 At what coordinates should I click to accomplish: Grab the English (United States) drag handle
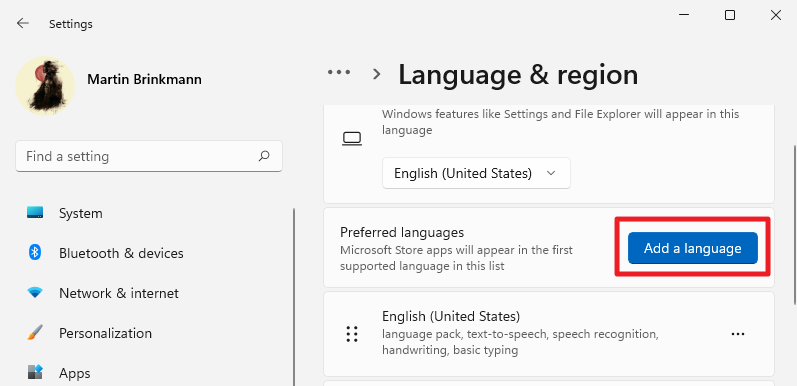click(352, 334)
